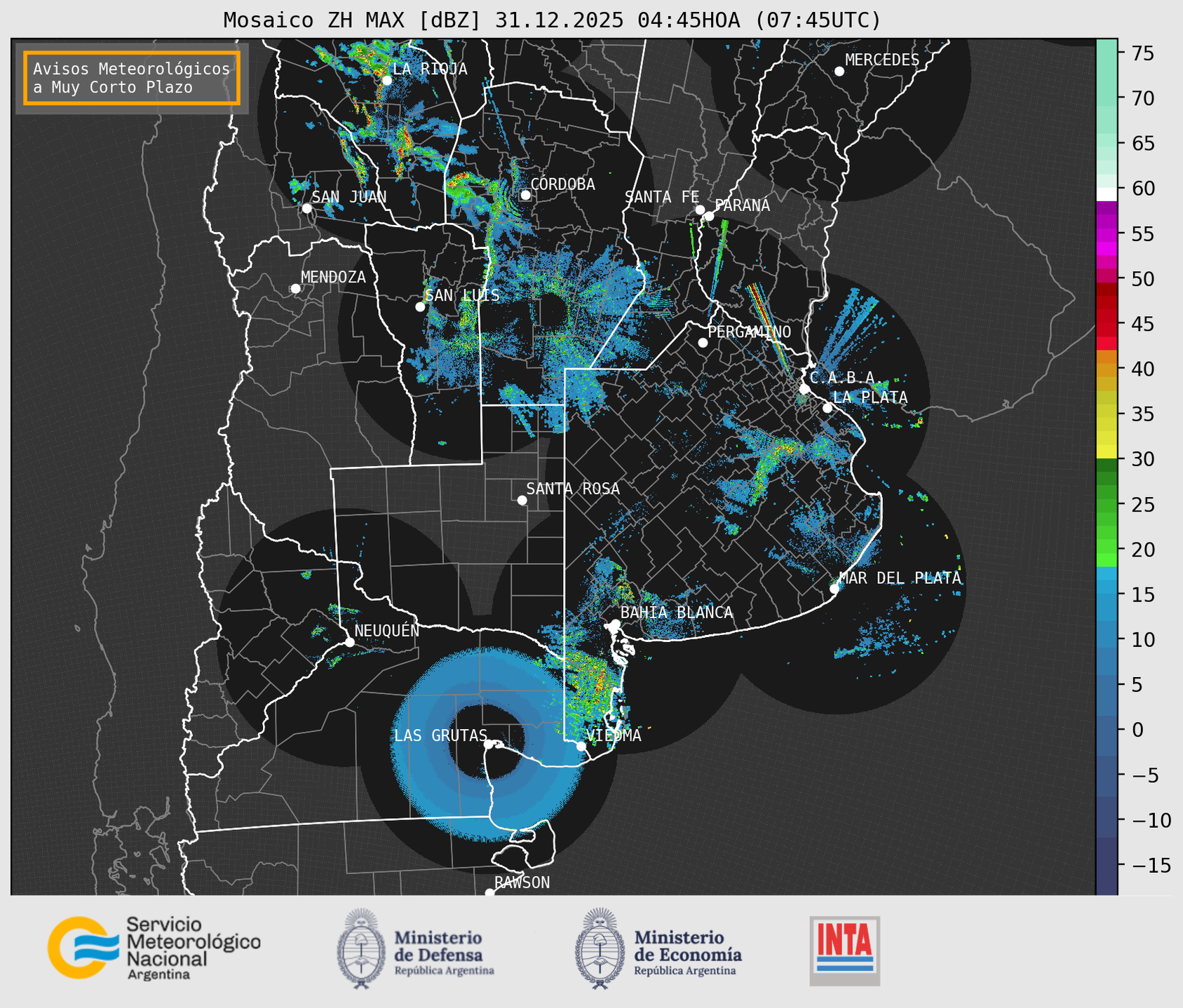
Task: Click the Servicio Meteorológico Nacional logo
Action: coord(154,948)
